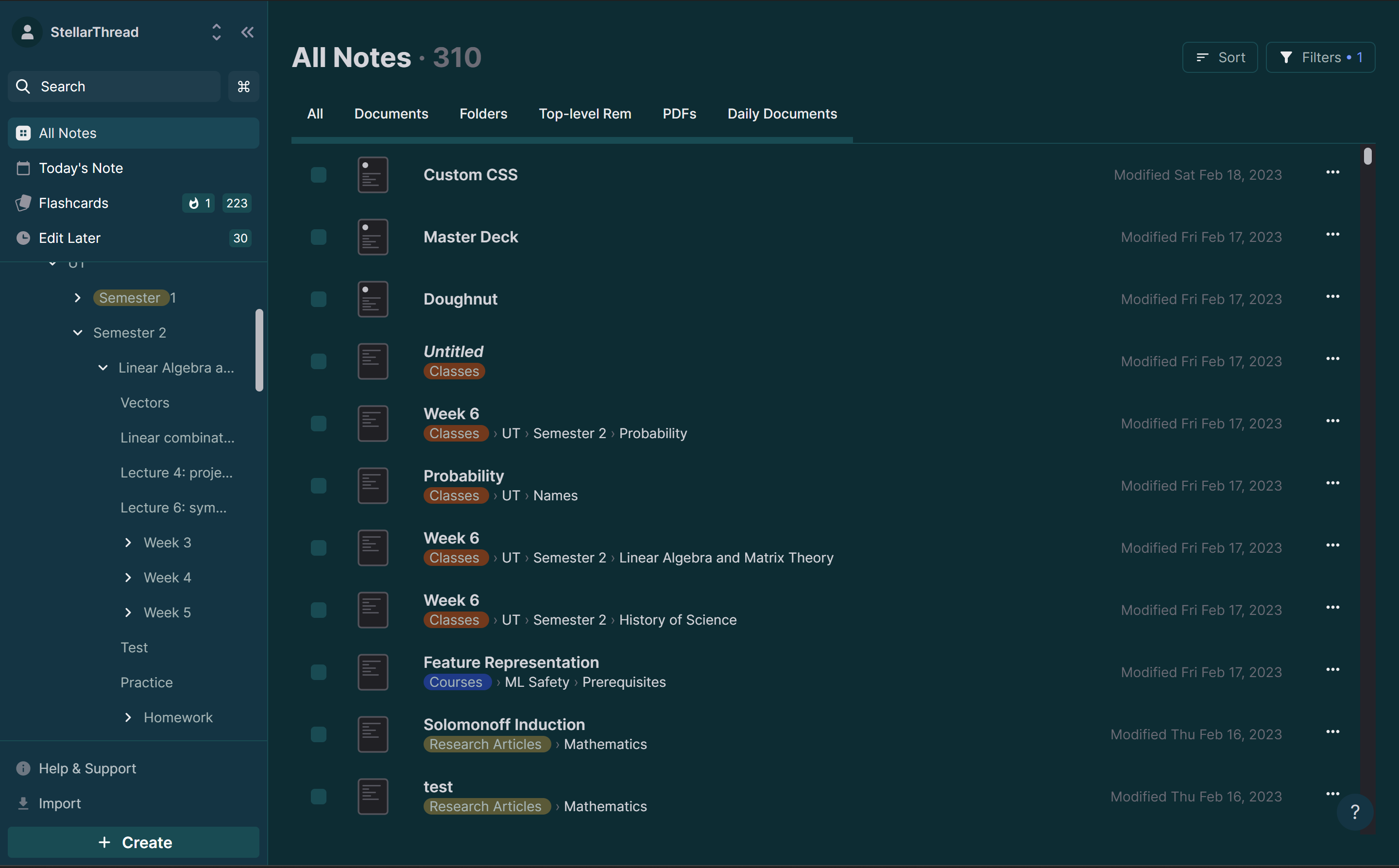Switch to the Documents tab

coord(391,114)
